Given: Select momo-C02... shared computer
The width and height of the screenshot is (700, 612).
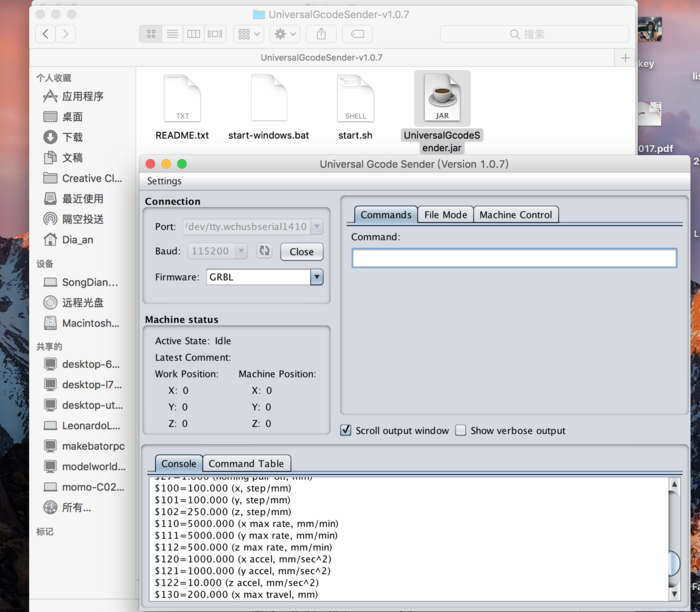Looking at the screenshot, I should (83, 487).
